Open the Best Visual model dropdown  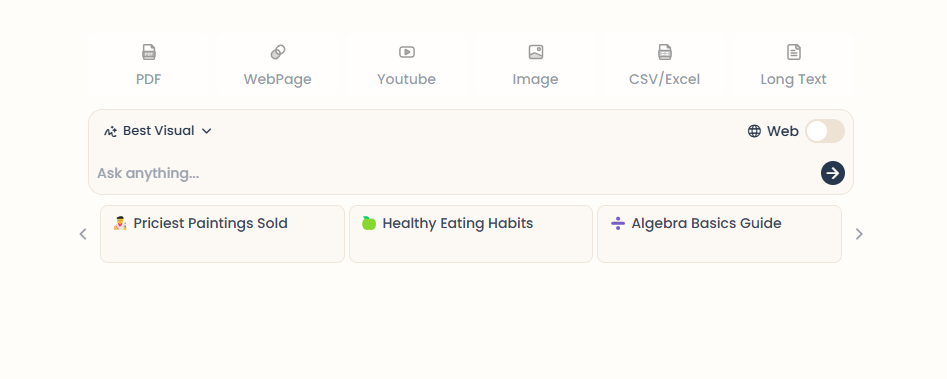coord(158,131)
